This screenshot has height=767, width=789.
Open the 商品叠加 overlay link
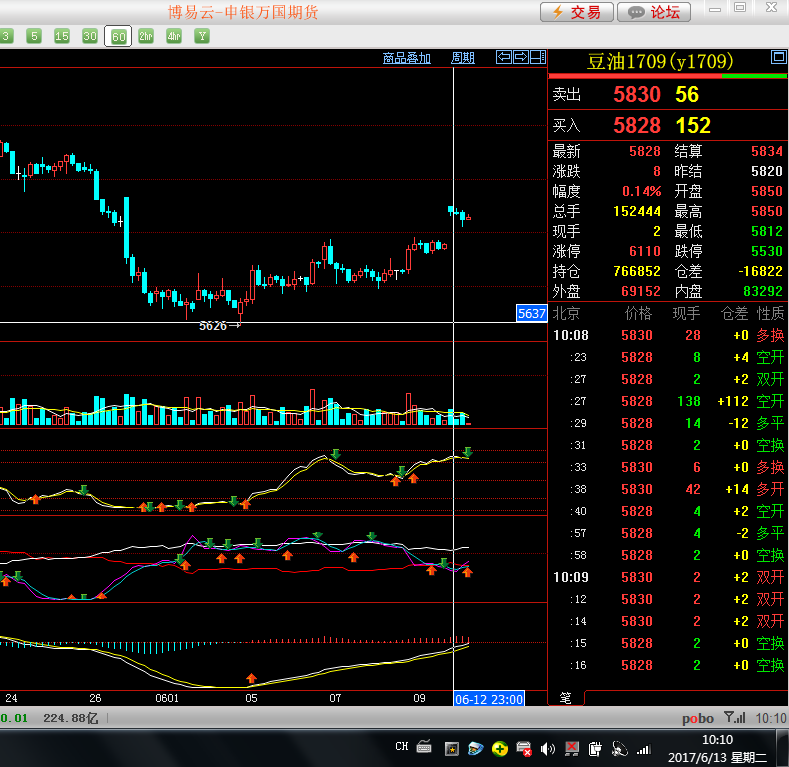tap(406, 58)
